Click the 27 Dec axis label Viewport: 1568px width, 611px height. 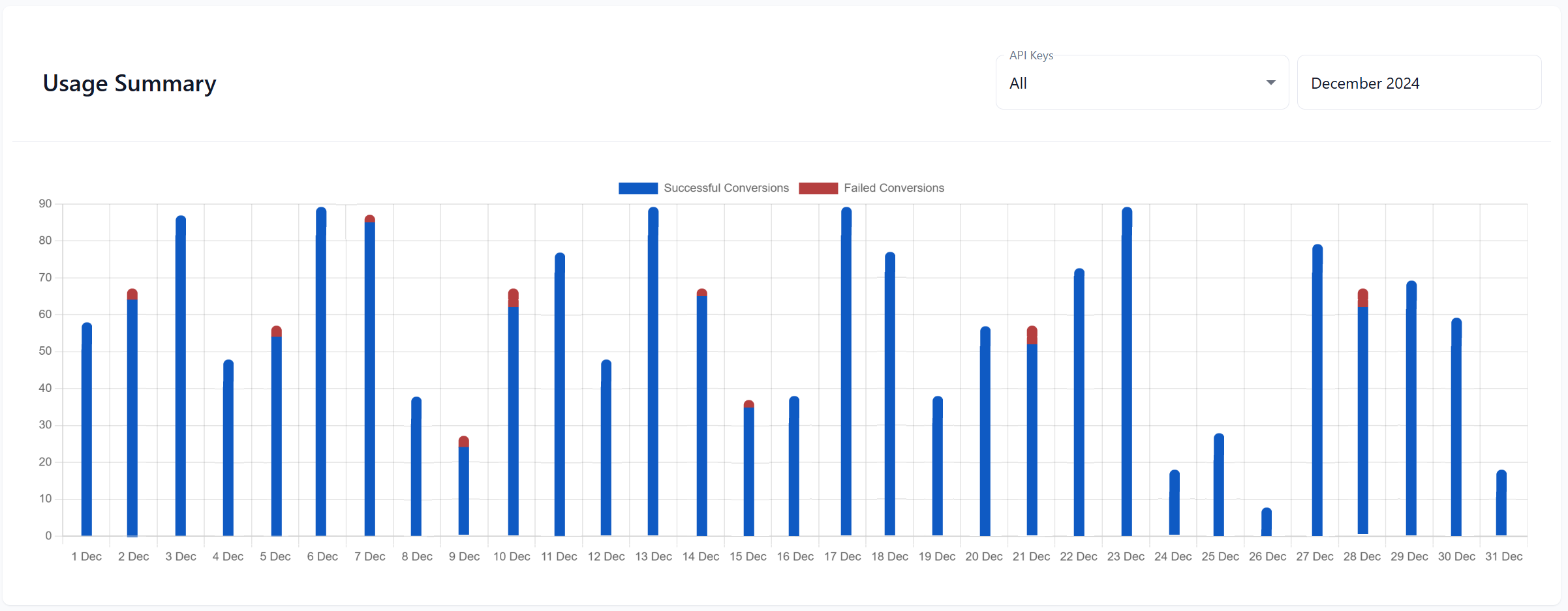click(1315, 557)
